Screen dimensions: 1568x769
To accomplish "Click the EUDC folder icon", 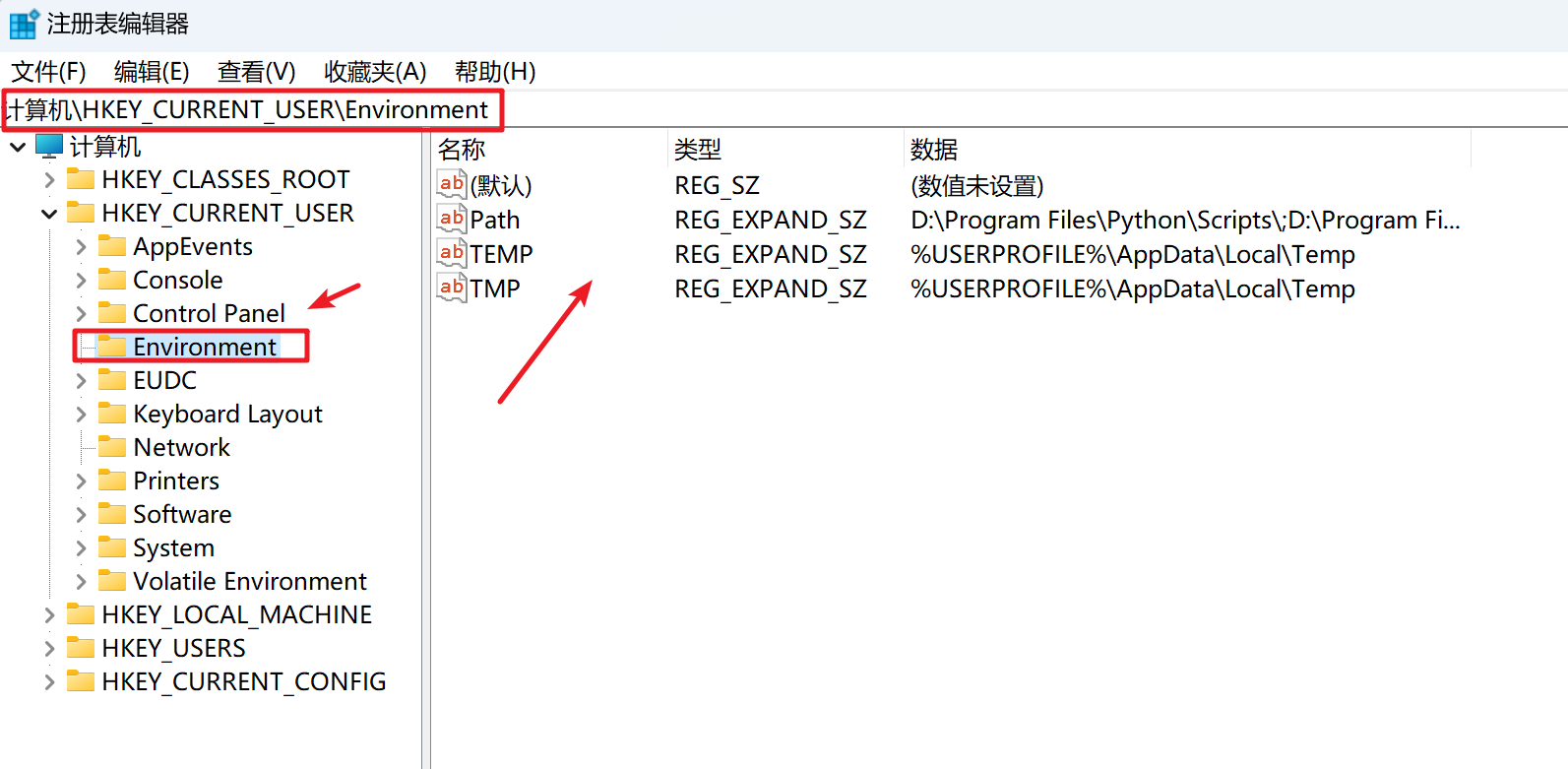I will click(x=112, y=380).
